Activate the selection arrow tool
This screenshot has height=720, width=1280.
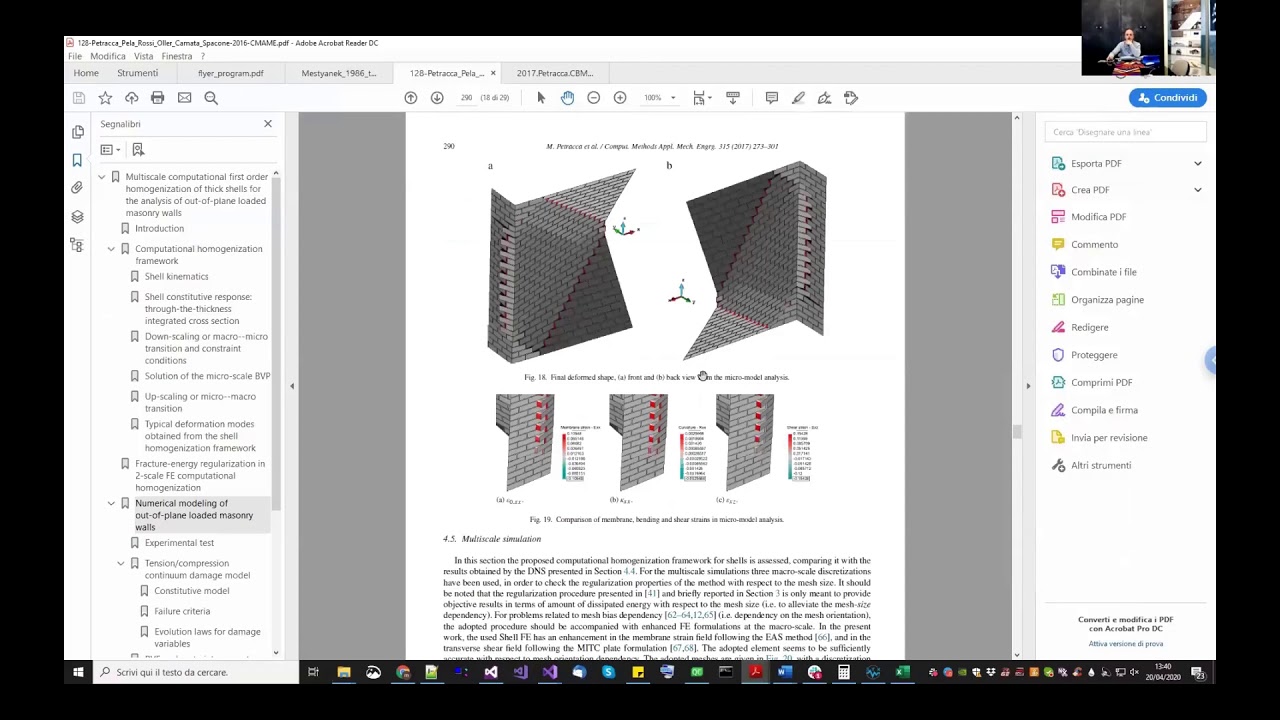coord(541,98)
